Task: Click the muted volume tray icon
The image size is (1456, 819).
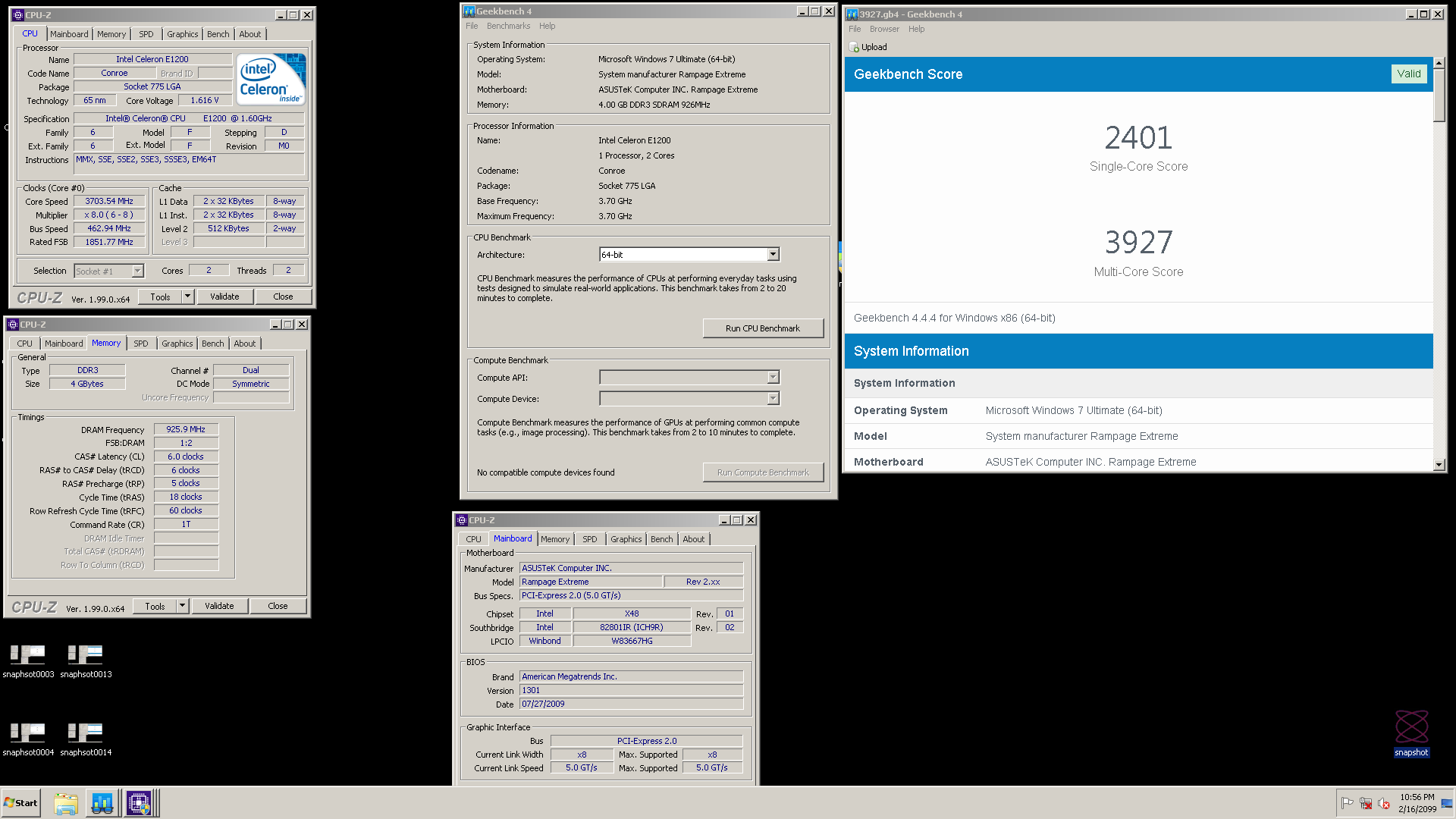Action: tap(1383, 803)
